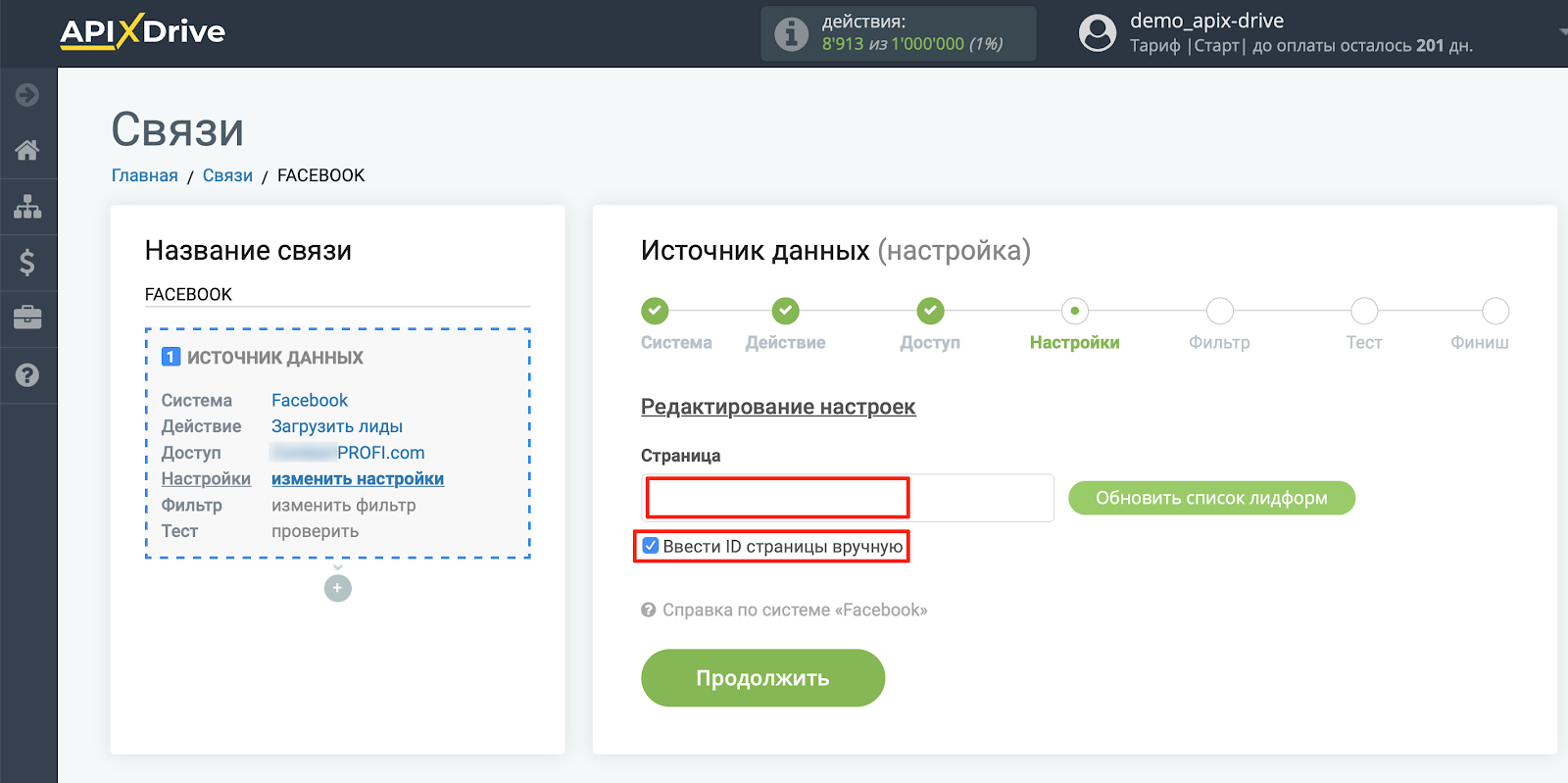Jump to the 'Фильтр' step
The image size is (1568, 783).
(1220, 311)
